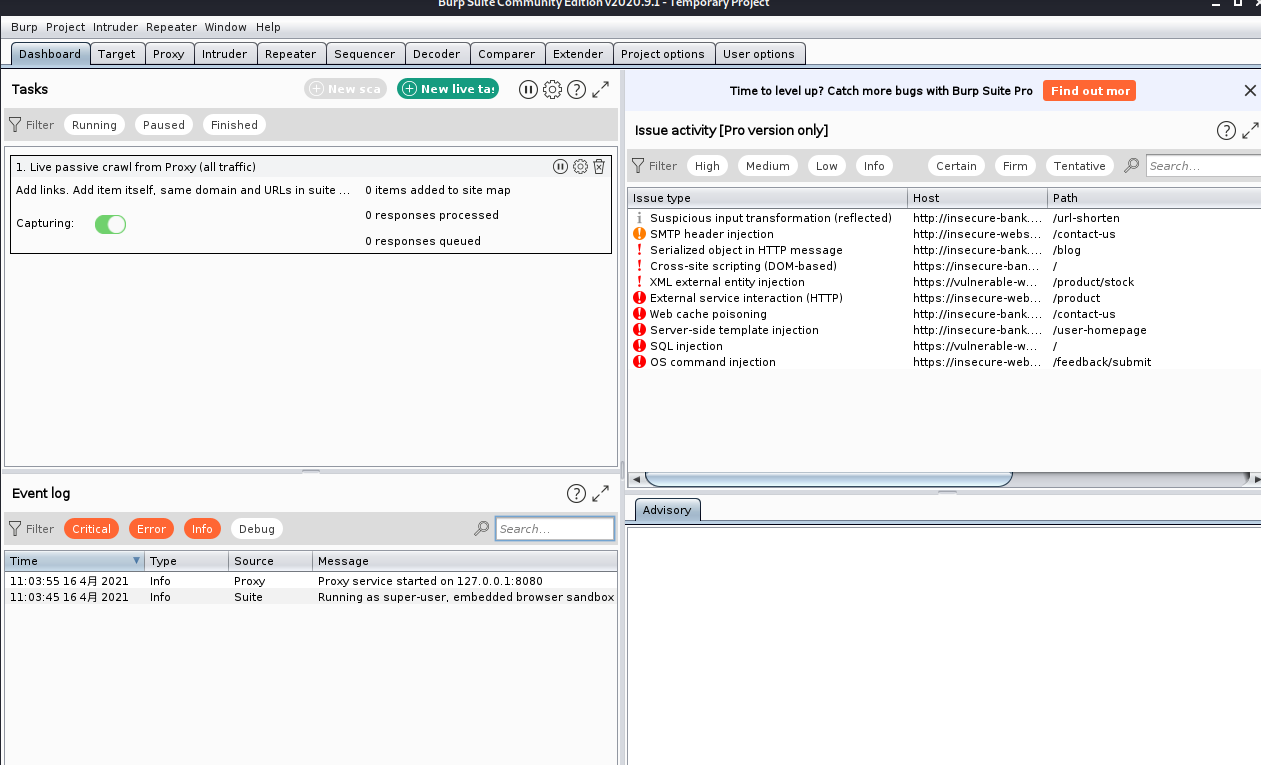
Task: Open the User options tab
Action: tap(759, 54)
